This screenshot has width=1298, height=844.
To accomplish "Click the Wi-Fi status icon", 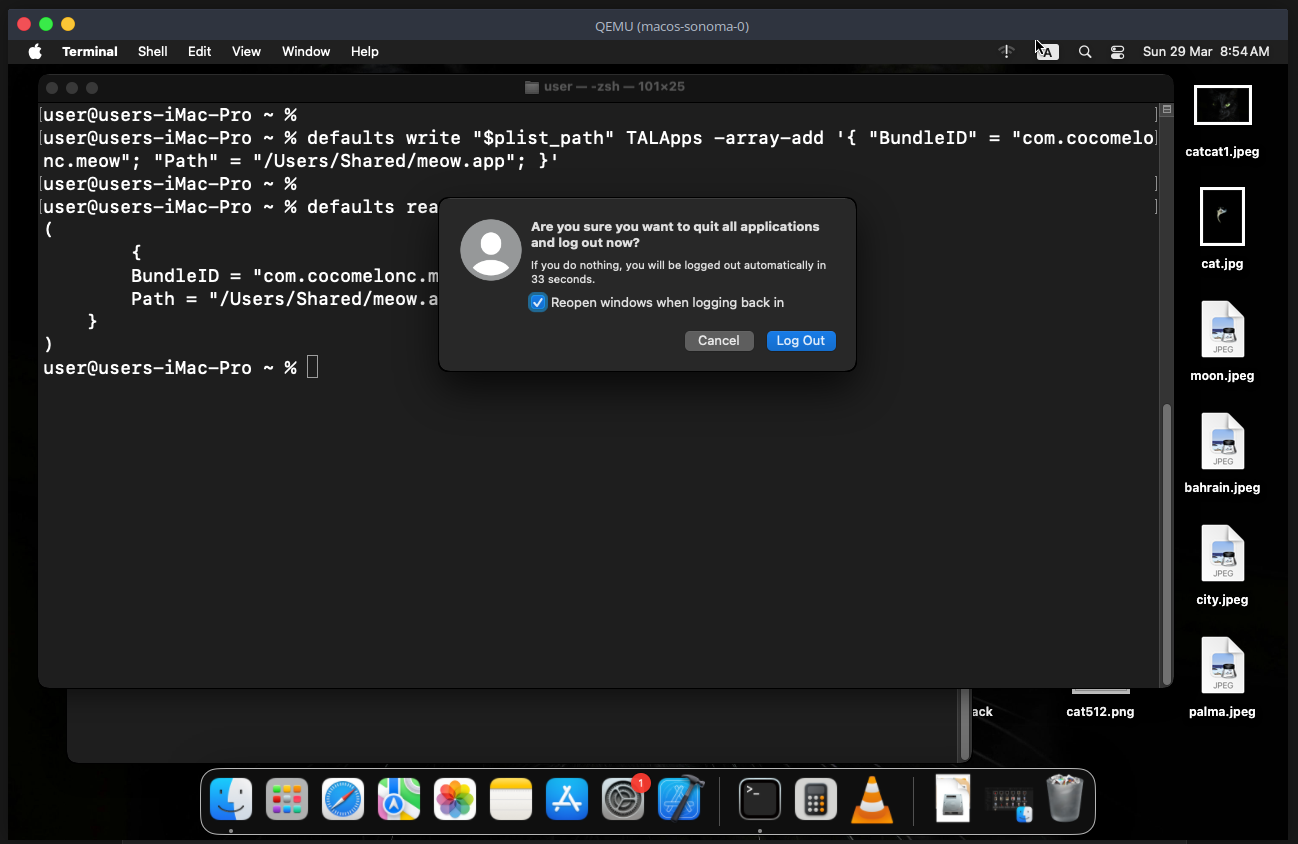I will tap(1006, 52).
